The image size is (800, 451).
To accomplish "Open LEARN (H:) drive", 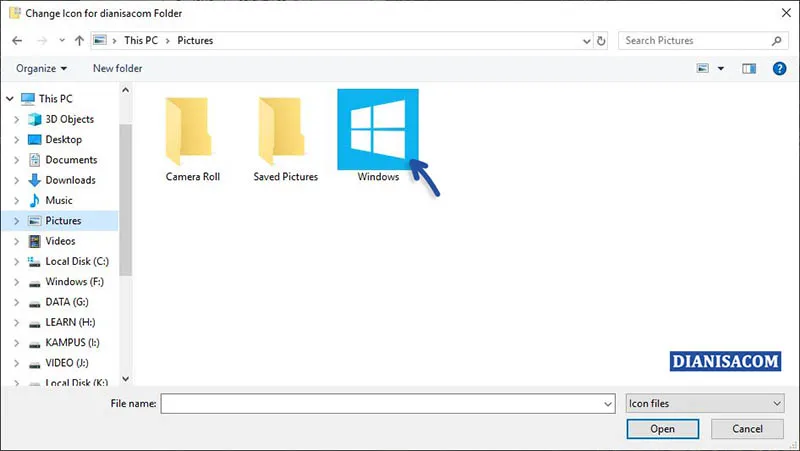I will click(70, 322).
